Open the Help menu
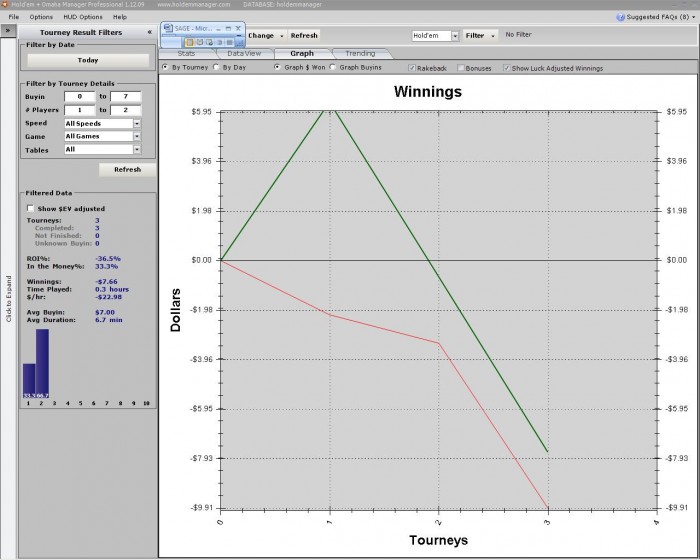 point(120,17)
